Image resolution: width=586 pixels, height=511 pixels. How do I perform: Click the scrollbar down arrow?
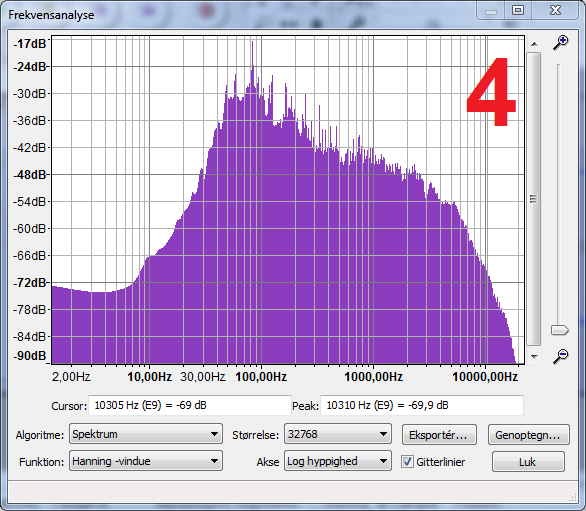coord(534,356)
